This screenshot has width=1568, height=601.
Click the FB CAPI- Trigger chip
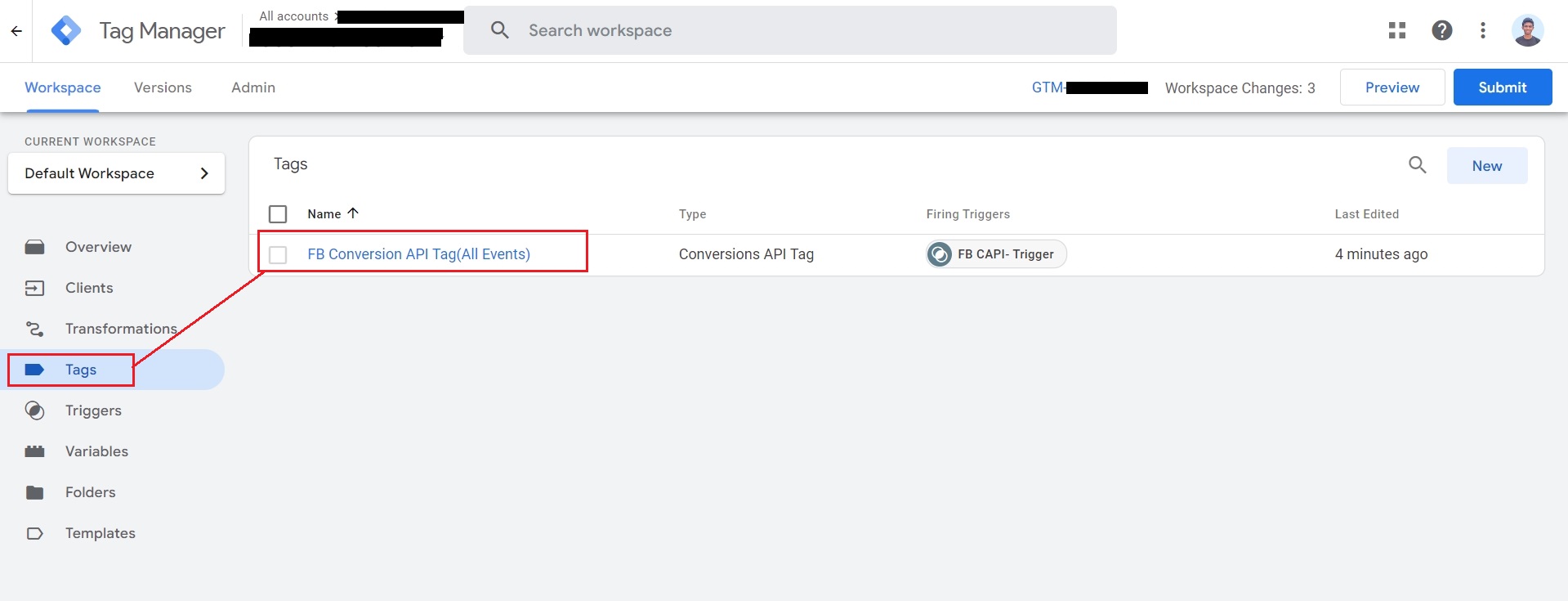tap(996, 254)
